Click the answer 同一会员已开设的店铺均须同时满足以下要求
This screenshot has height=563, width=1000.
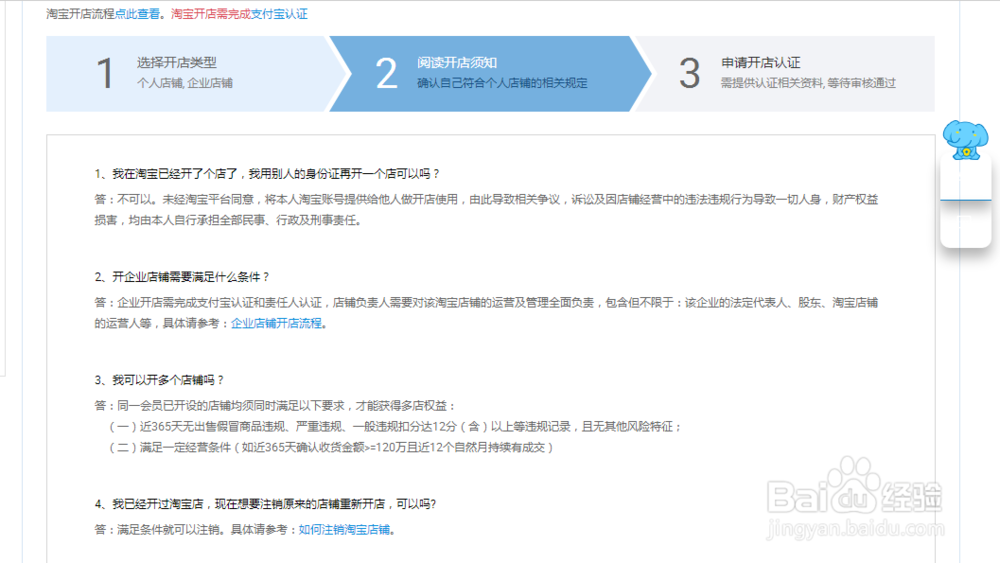tap(276, 406)
